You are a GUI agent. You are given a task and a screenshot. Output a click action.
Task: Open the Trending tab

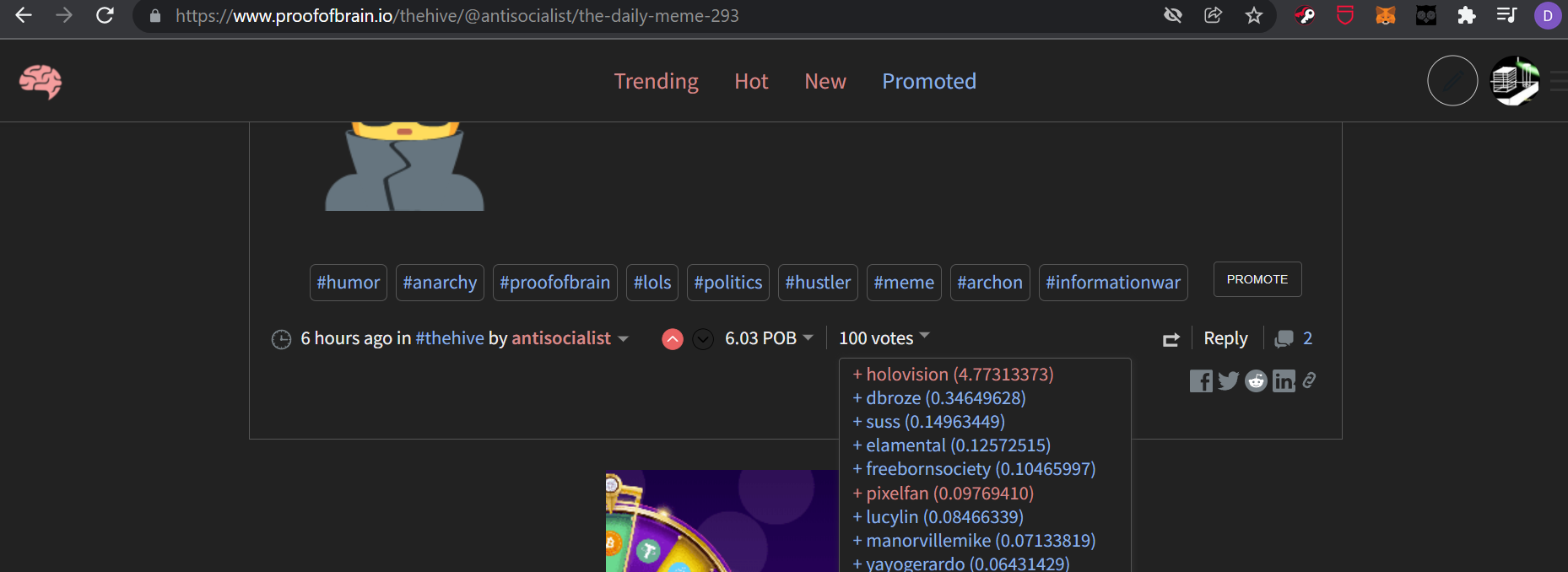coord(656,81)
